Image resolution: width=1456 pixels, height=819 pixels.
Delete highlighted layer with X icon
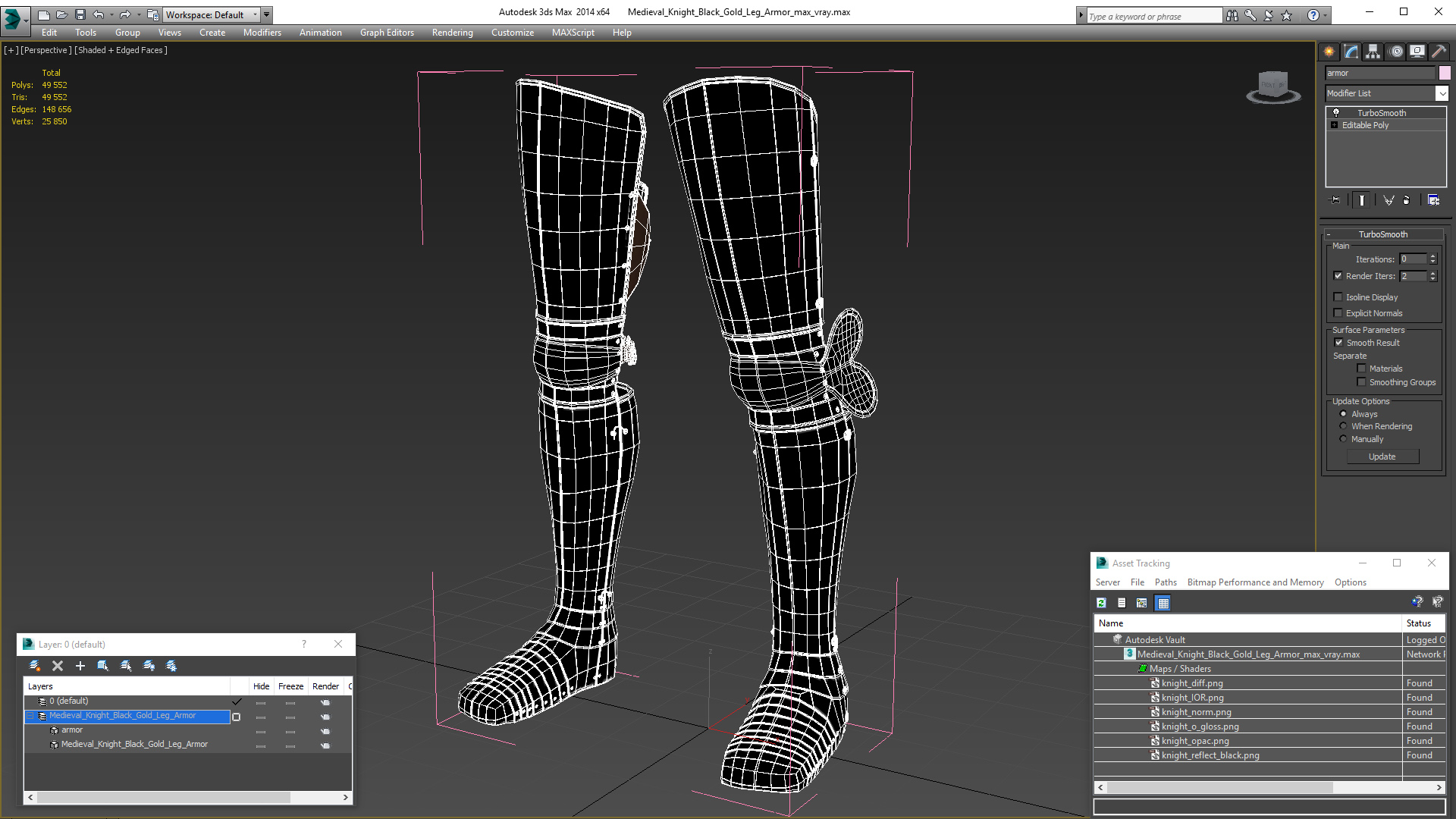coord(58,666)
